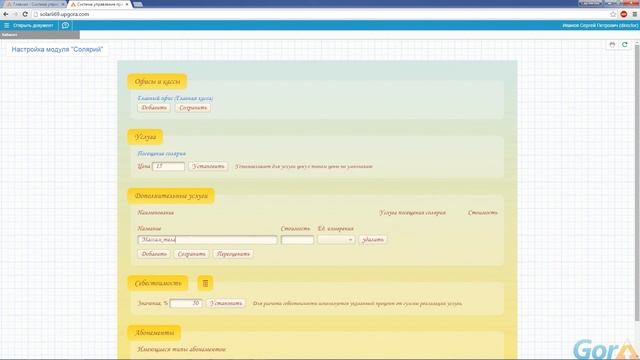Click the Переоценить button
The image size is (640, 360).
tap(233, 254)
